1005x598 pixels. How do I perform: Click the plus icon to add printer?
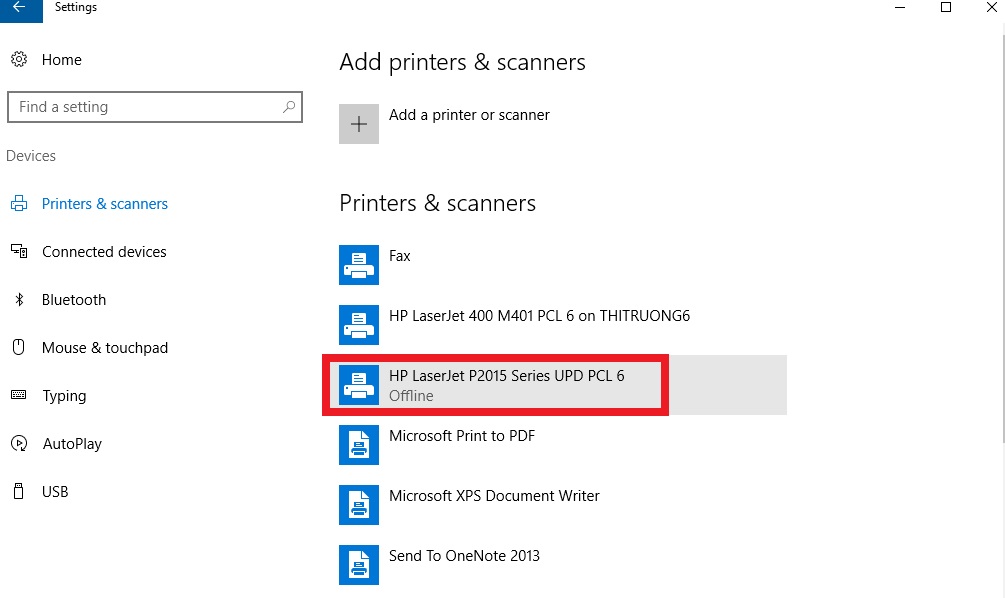tap(359, 124)
